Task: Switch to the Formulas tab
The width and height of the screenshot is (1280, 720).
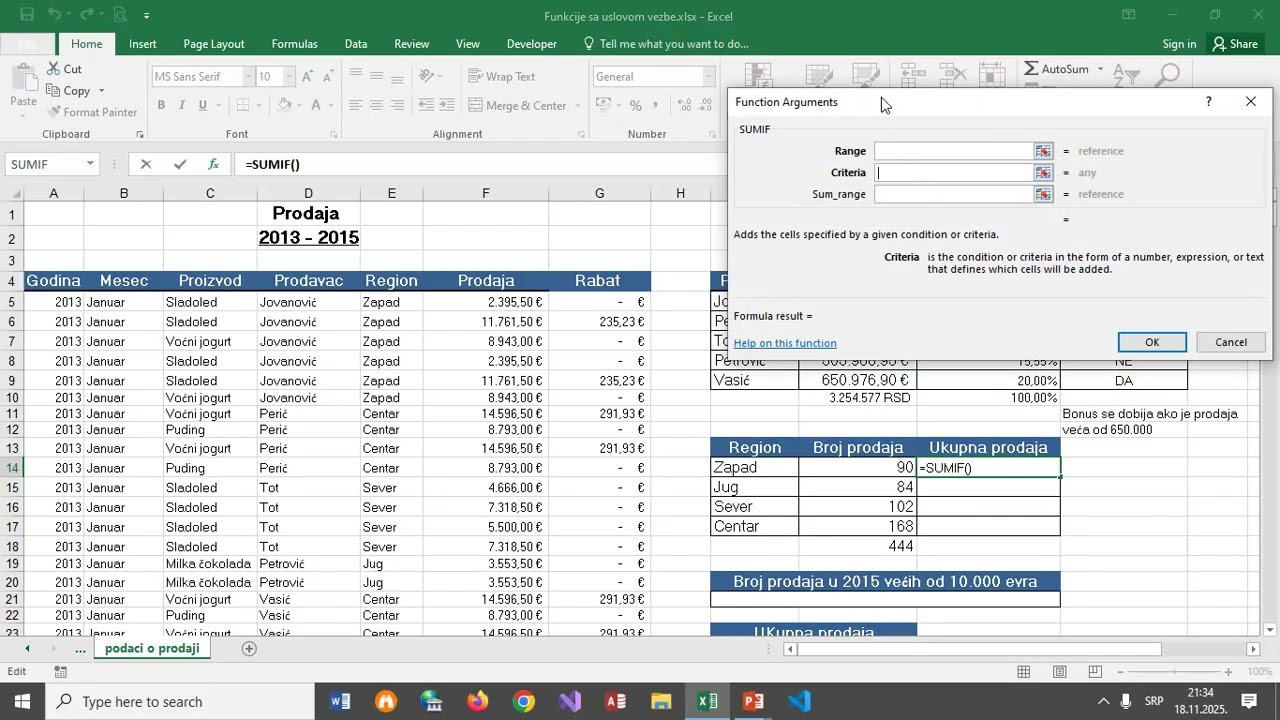Action: (x=294, y=44)
